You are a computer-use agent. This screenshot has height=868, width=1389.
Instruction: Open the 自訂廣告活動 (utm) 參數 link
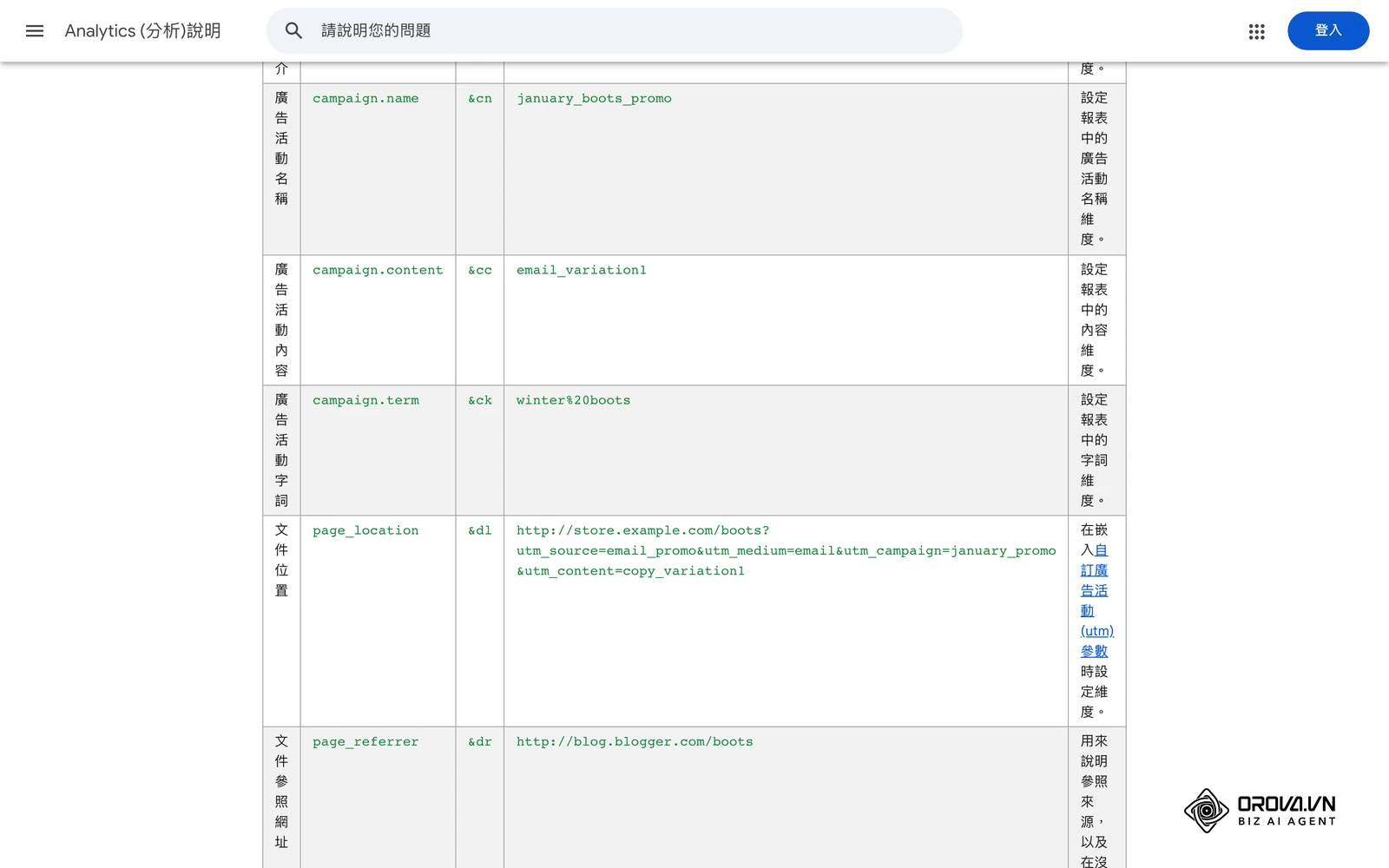point(1096,601)
